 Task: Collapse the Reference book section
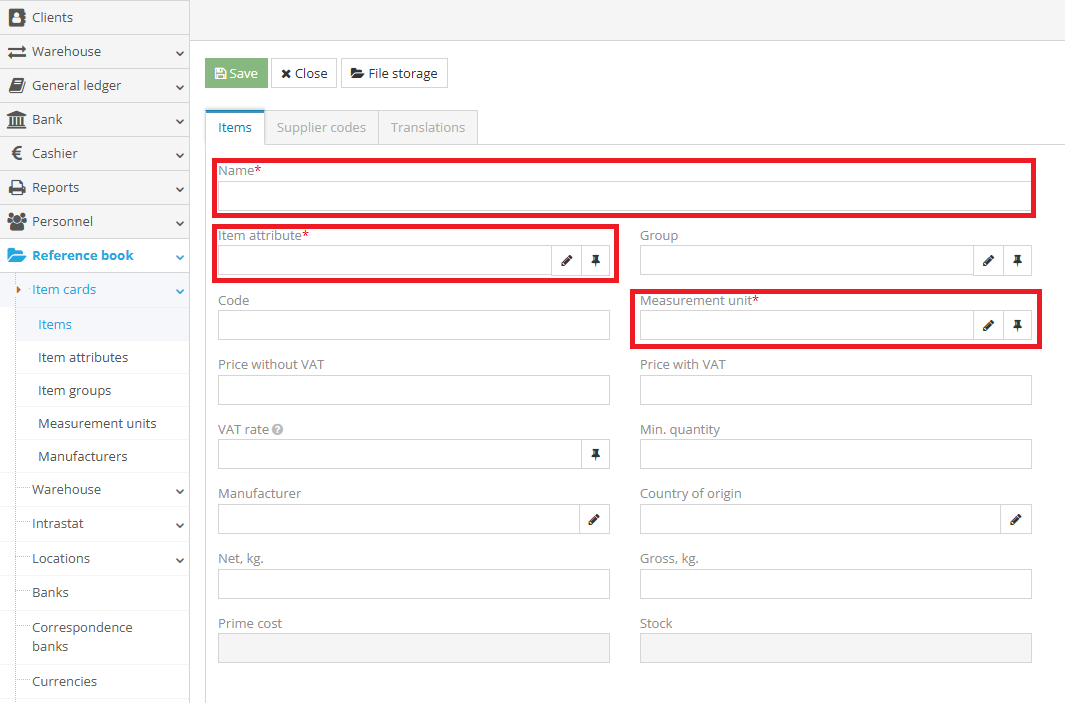94,256
